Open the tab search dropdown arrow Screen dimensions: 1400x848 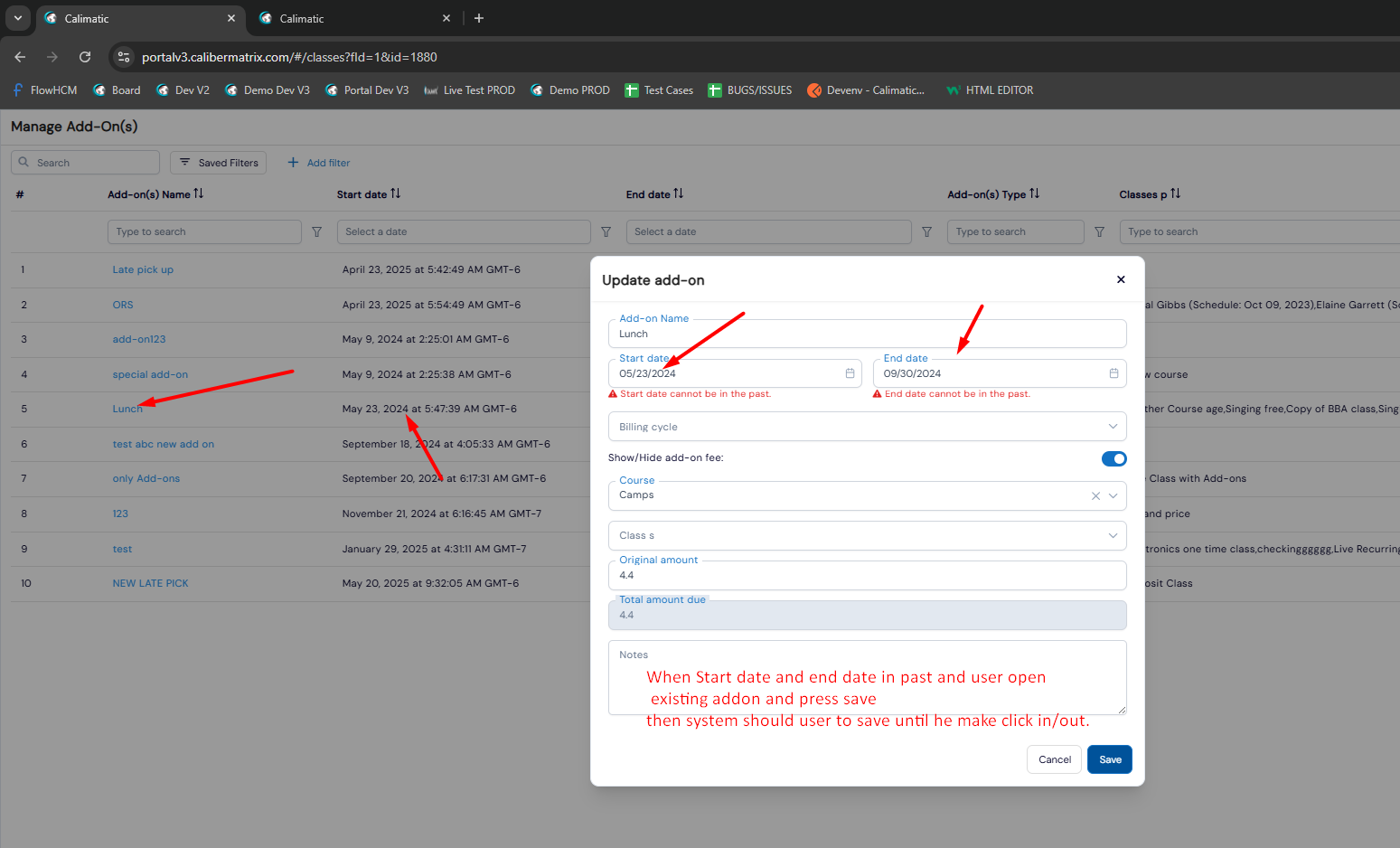17,18
